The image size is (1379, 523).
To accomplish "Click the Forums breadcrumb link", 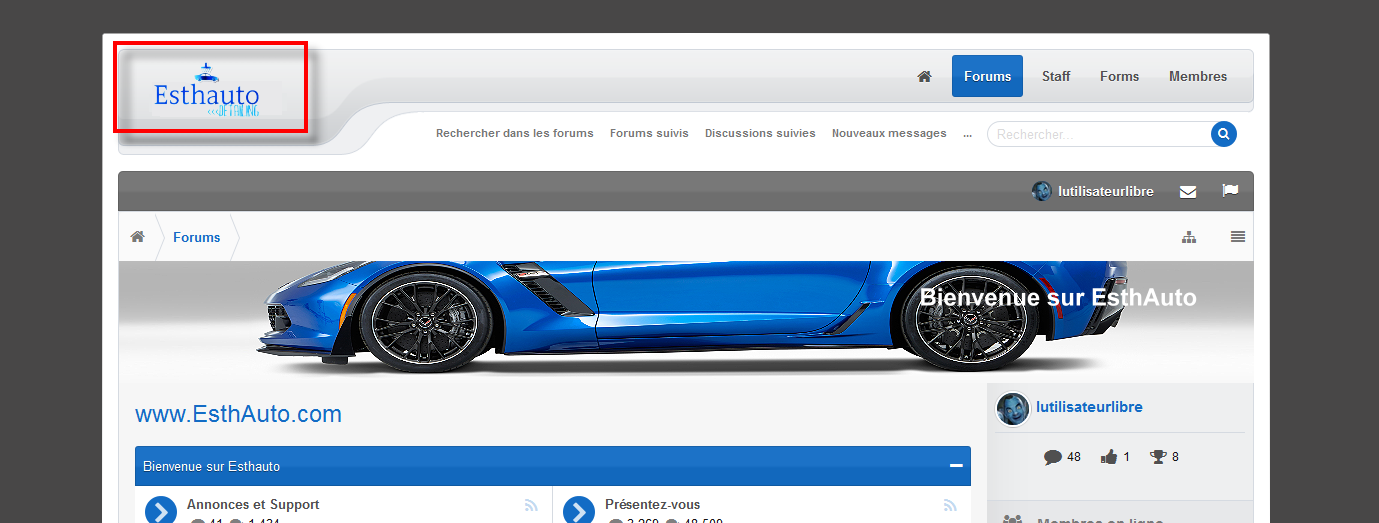I will (197, 237).
